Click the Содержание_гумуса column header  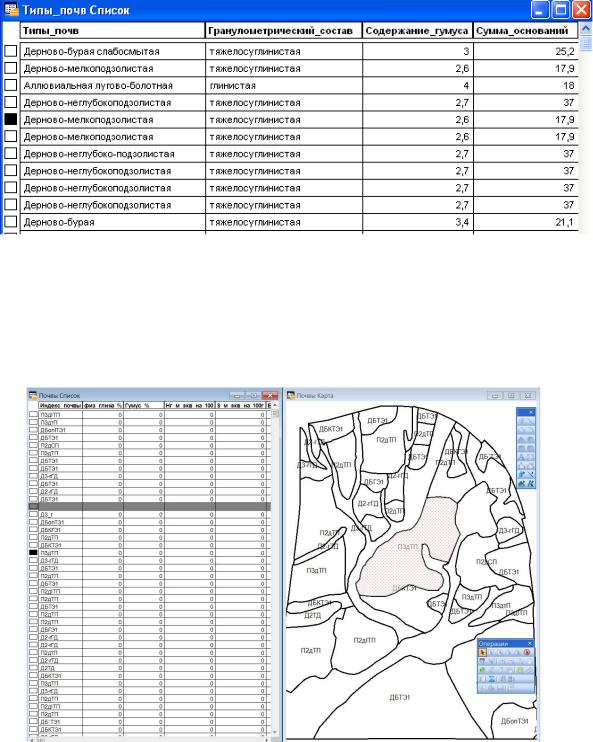coord(417,31)
